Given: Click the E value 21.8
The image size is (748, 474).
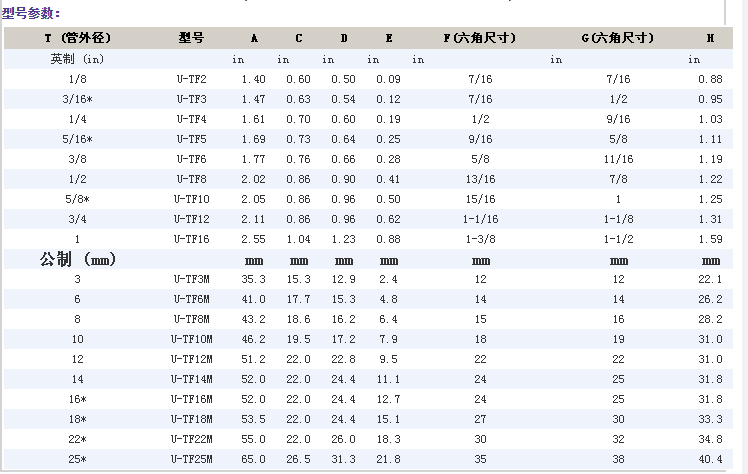Looking at the screenshot, I should pyautogui.click(x=388, y=460).
